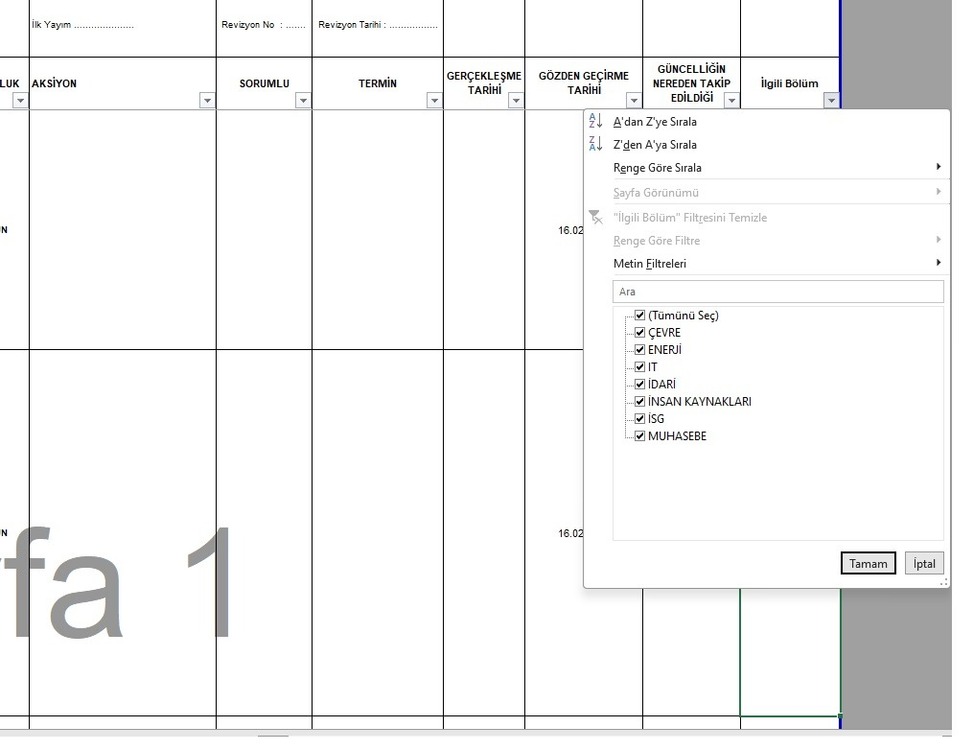Open the SORUMLU column filter dropdown
This screenshot has width=973, height=750.
(x=303, y=100)
